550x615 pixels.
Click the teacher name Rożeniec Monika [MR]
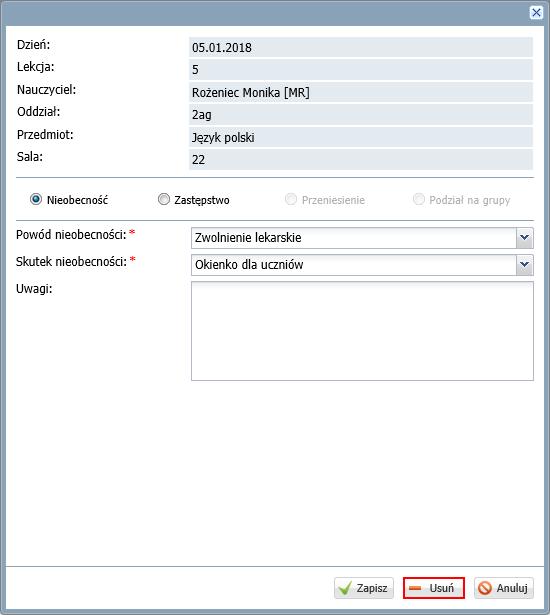tap(251, 93)
